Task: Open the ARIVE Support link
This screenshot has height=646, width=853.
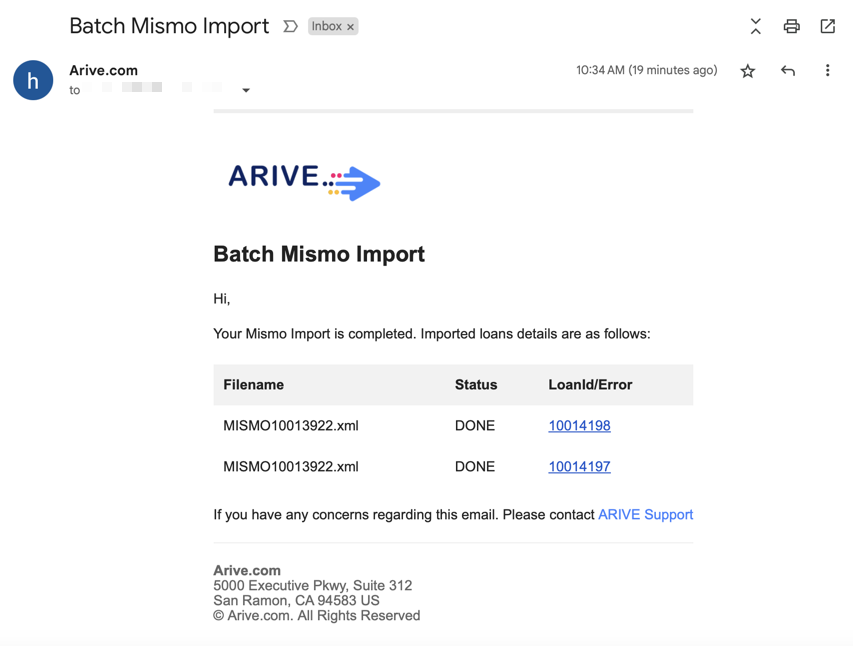Action: 645,514
